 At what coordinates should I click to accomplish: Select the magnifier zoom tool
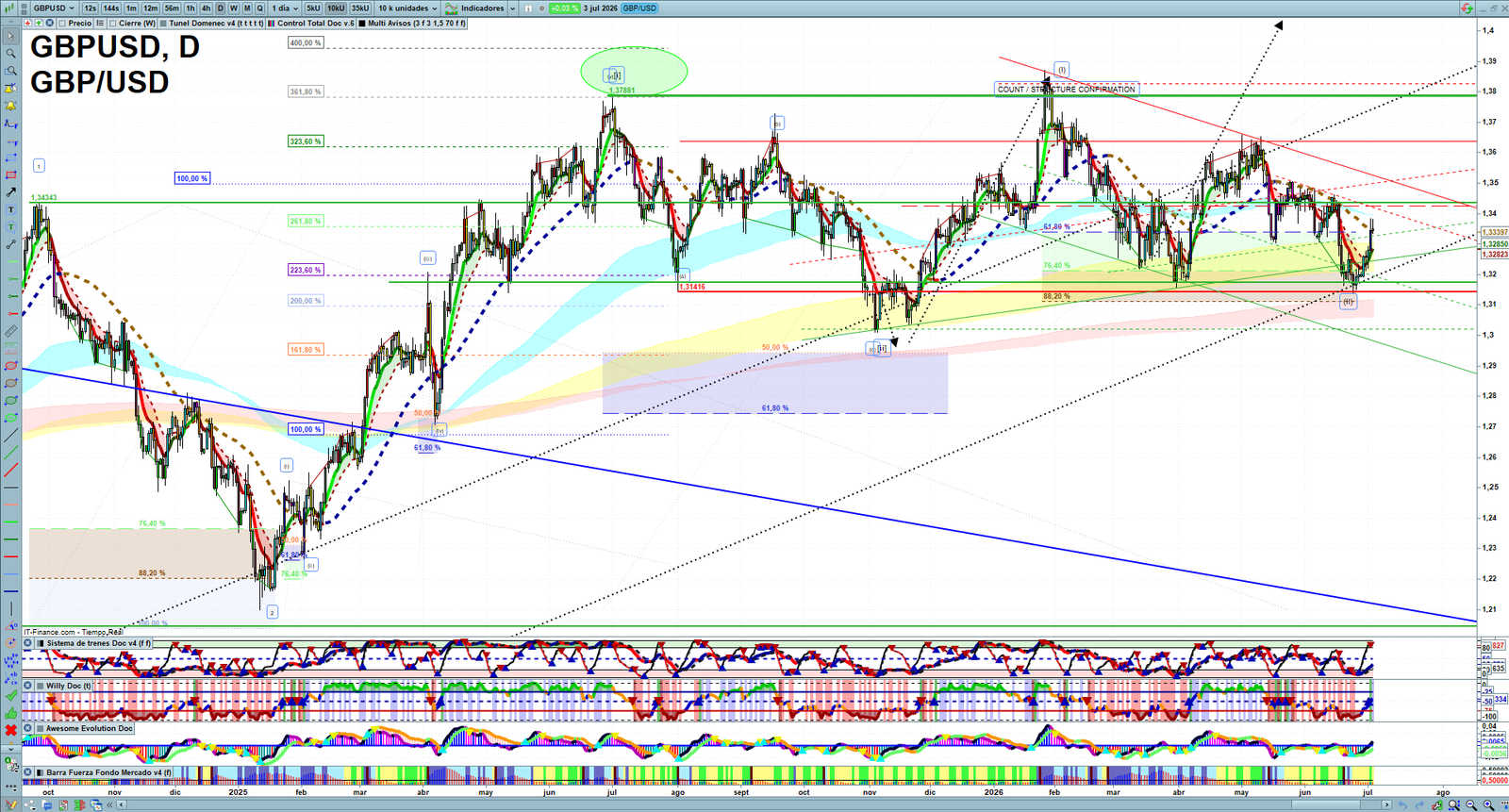[x=11, y=53]
